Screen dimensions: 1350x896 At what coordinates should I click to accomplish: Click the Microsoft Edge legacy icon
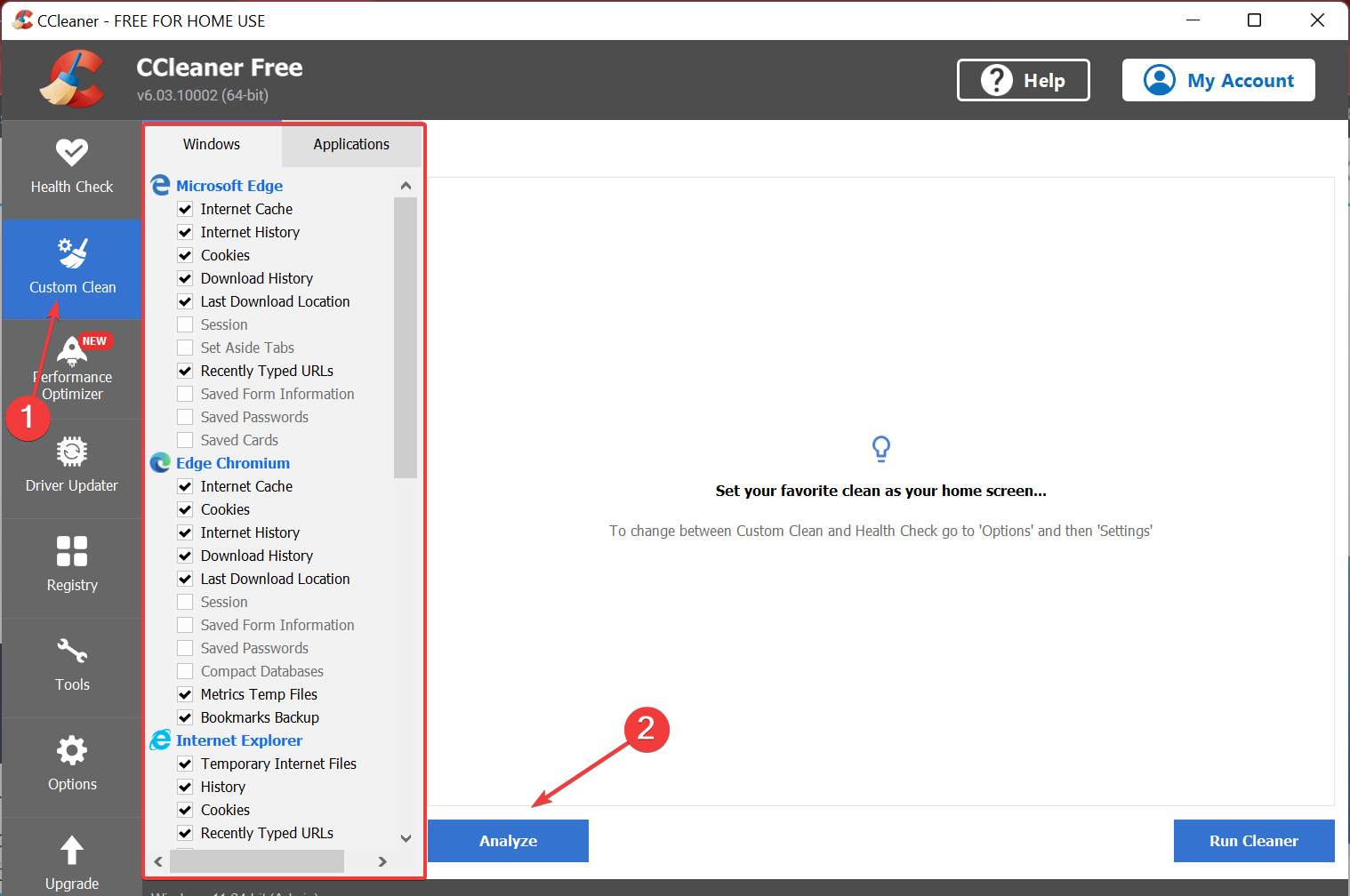pyautogui.click(x=160, y=185)
